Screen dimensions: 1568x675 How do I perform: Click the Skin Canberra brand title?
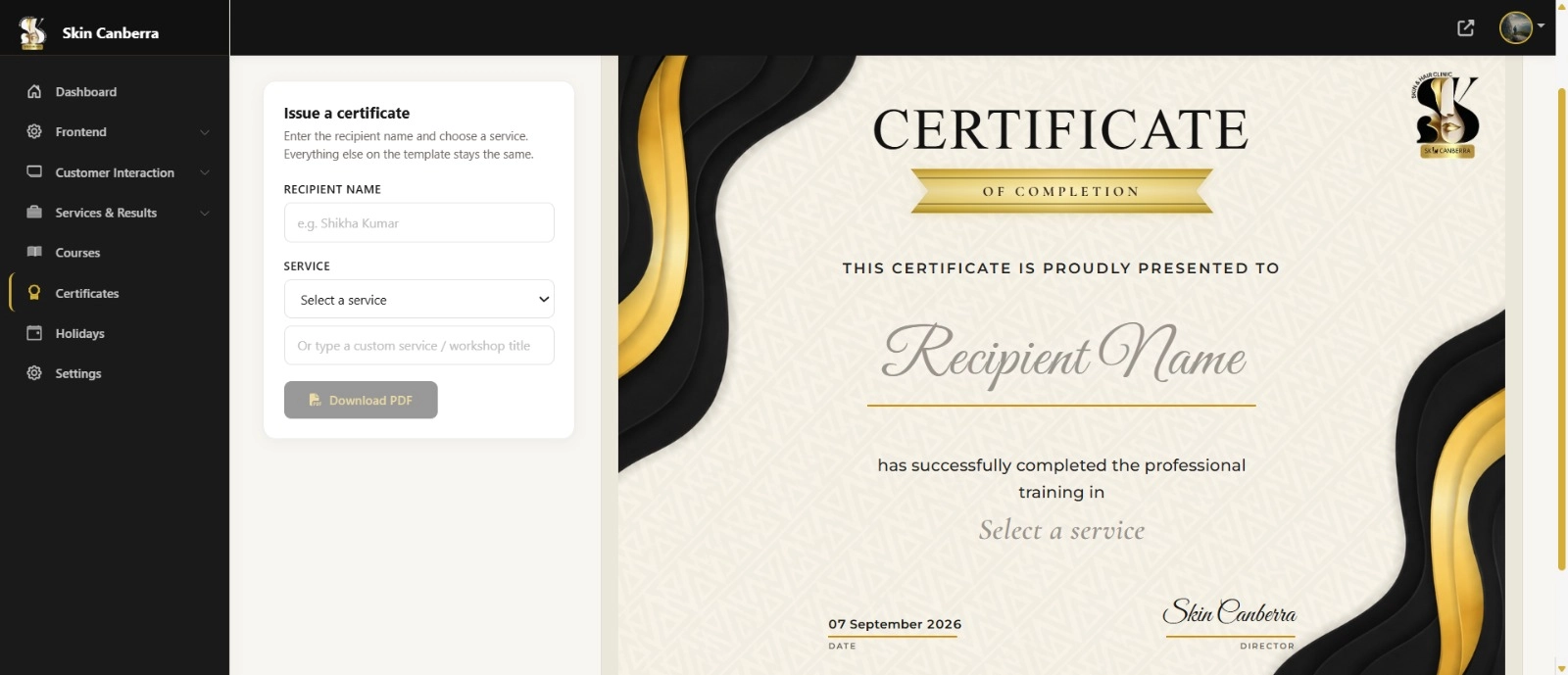point(110,32)
